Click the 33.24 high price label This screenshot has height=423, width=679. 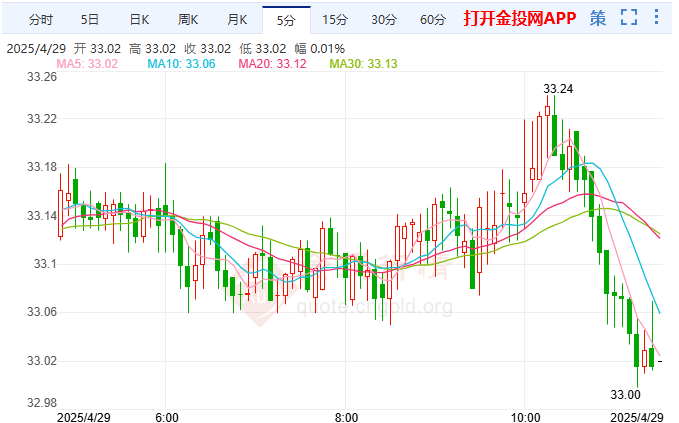558,89
